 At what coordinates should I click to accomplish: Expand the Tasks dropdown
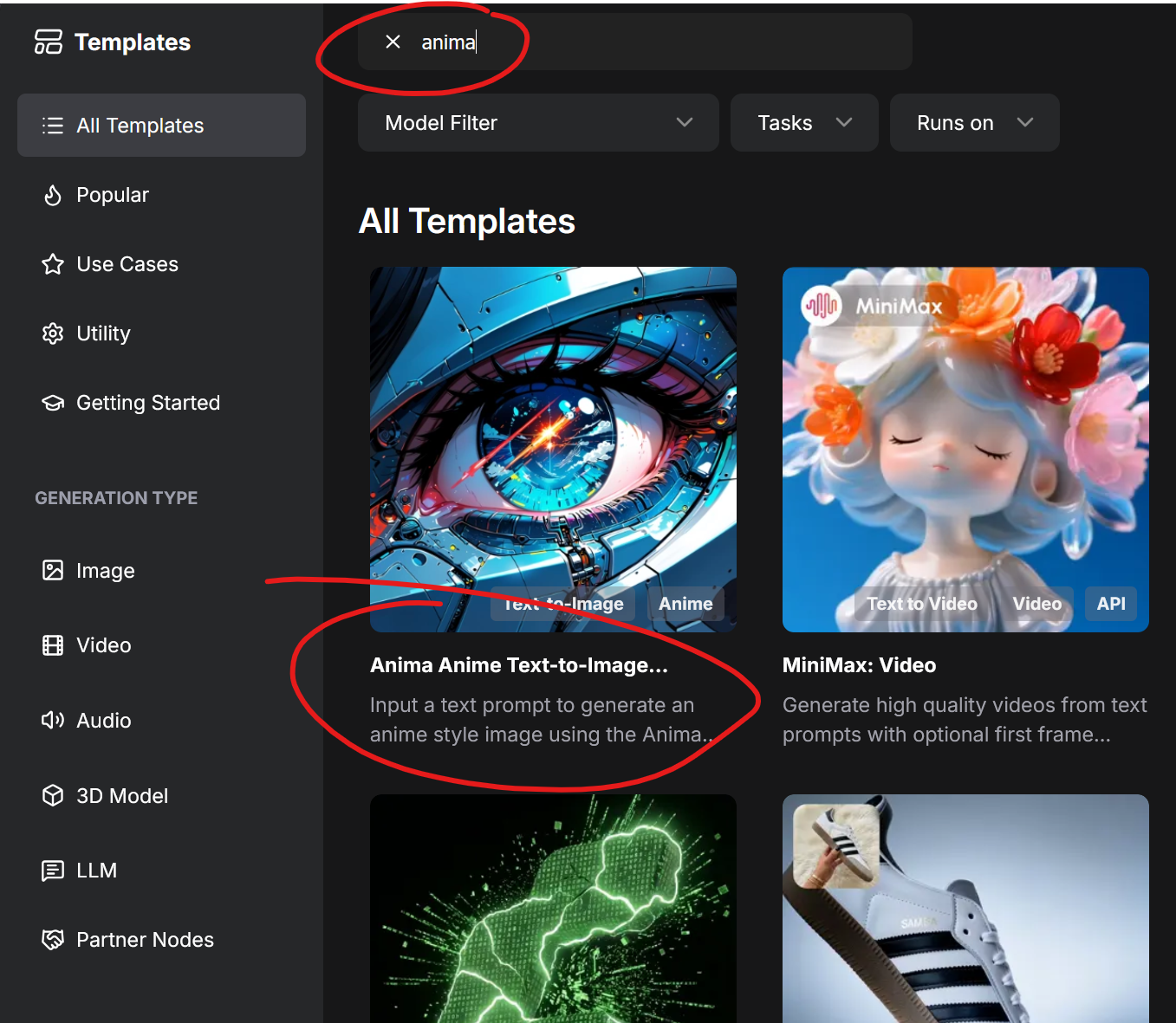[x=804, y=123]
